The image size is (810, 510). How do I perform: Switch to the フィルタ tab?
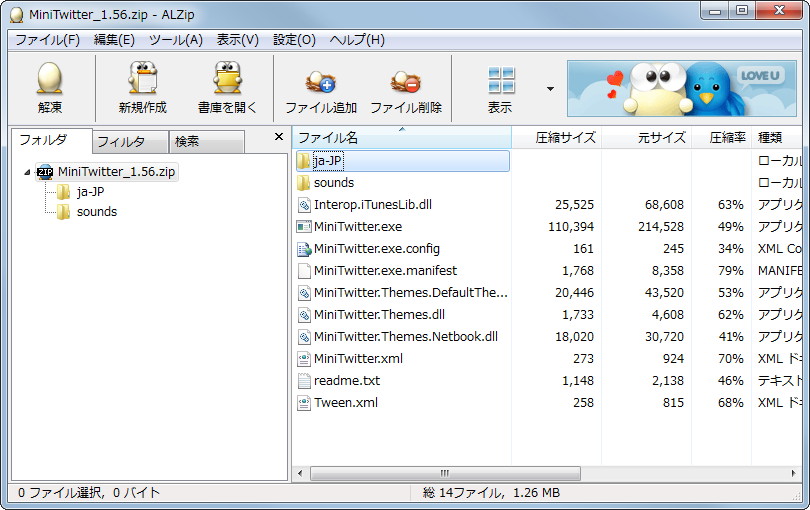pyautogui.click(x=130, y=142)
